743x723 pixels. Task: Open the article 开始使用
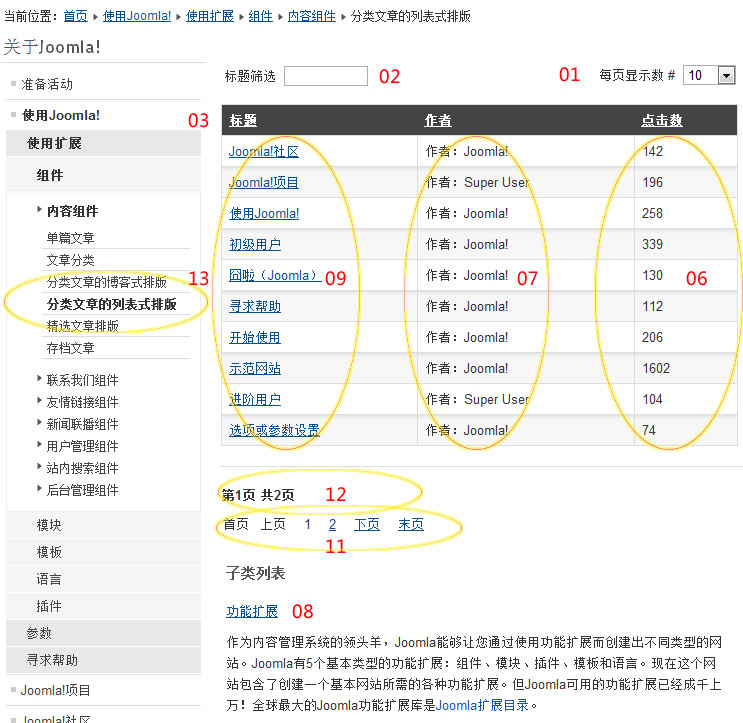tap(255, 337)
